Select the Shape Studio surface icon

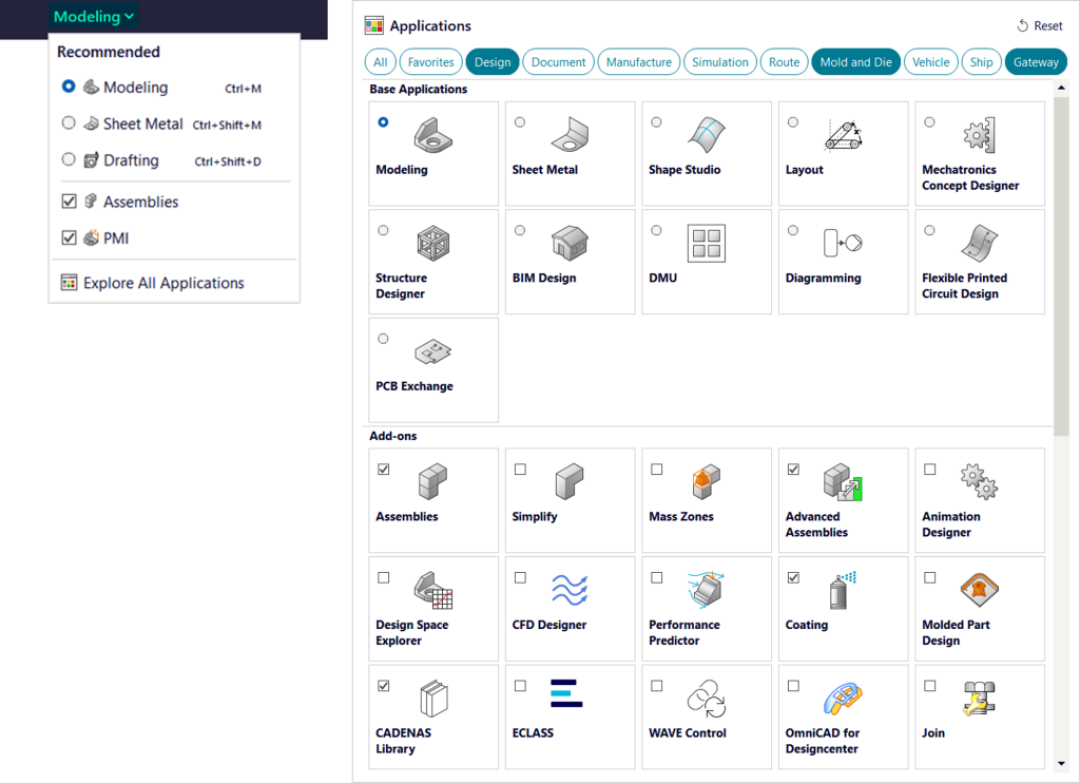pyautogui.click(x=706, y=134)
